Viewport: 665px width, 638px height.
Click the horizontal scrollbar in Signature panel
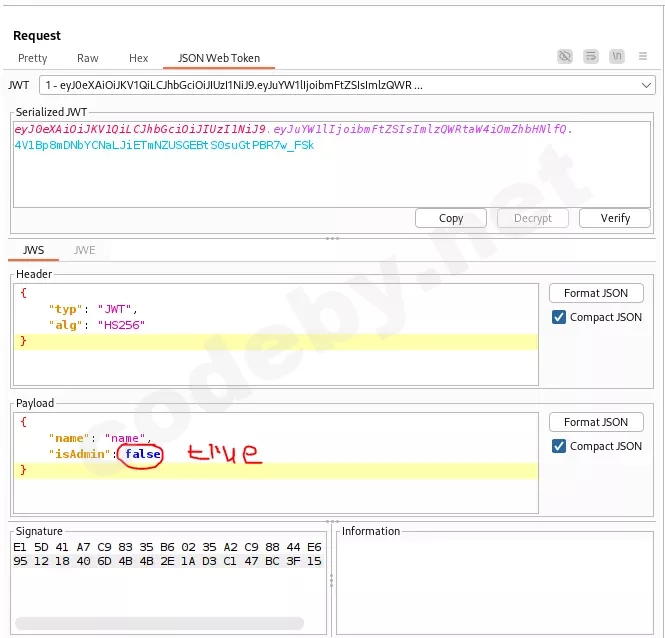tap(159, 623)
